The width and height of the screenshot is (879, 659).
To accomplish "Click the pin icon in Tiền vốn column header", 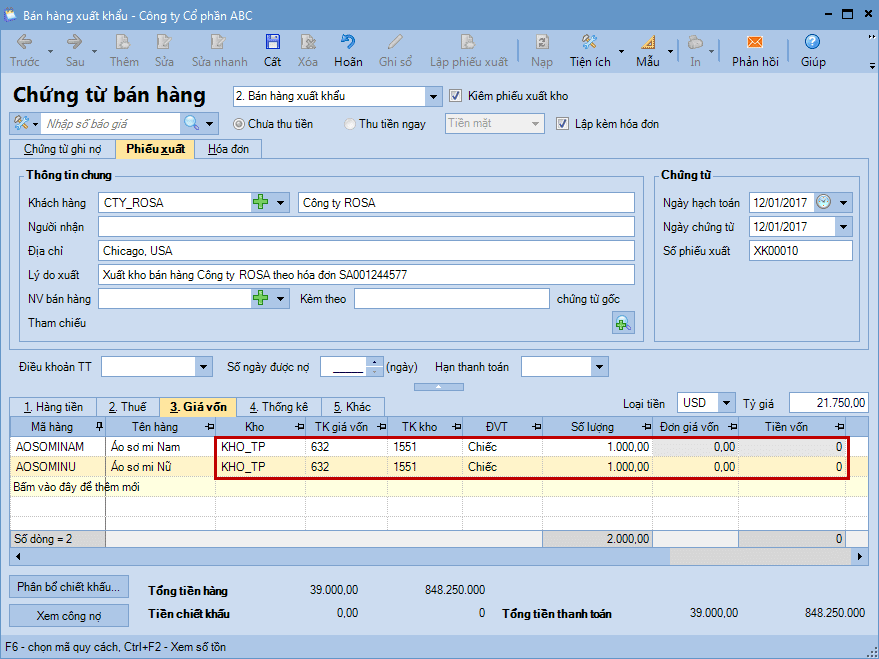I will 839,427.
